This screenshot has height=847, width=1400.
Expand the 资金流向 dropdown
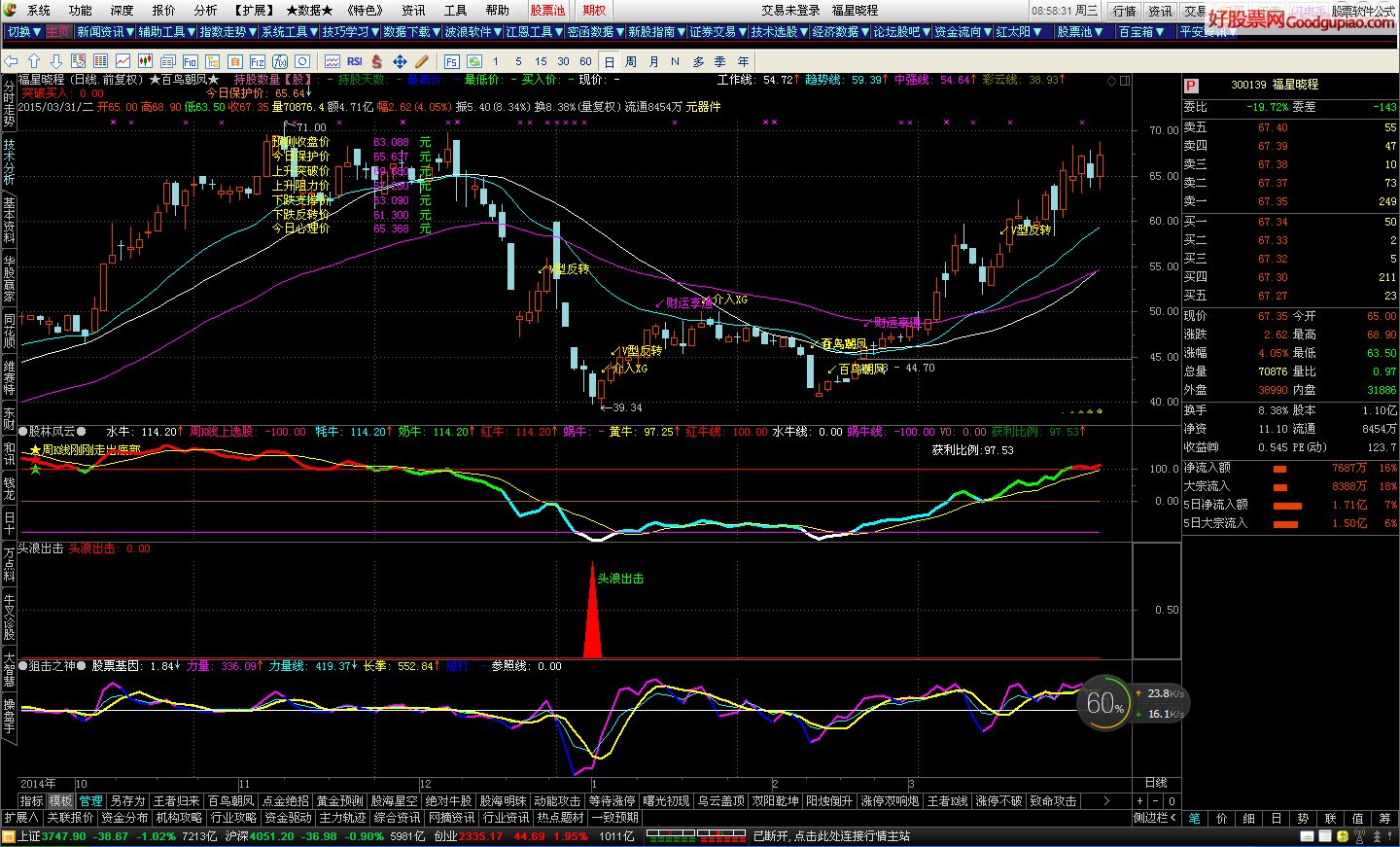tap(962, 32)
